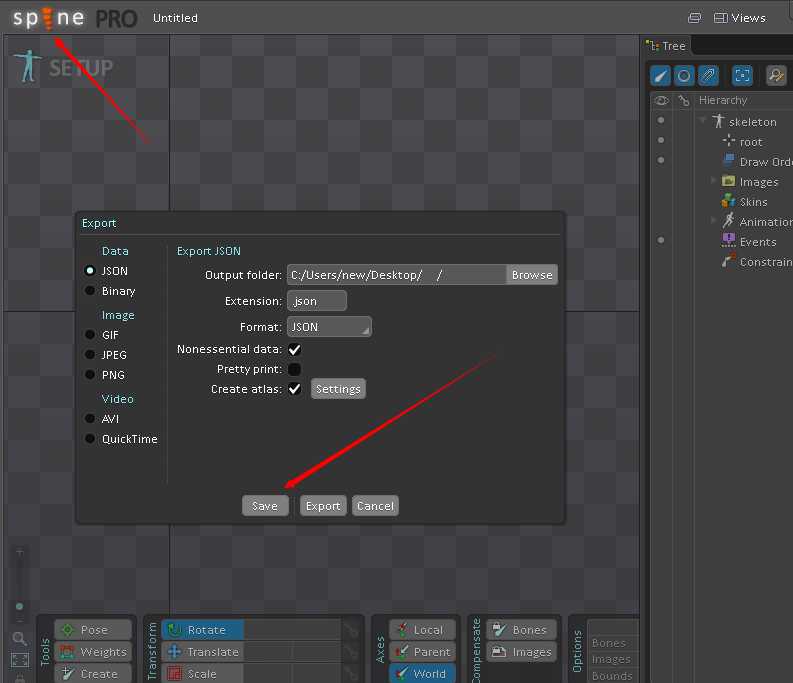Select JSON data export option

[x=90, y=271]
